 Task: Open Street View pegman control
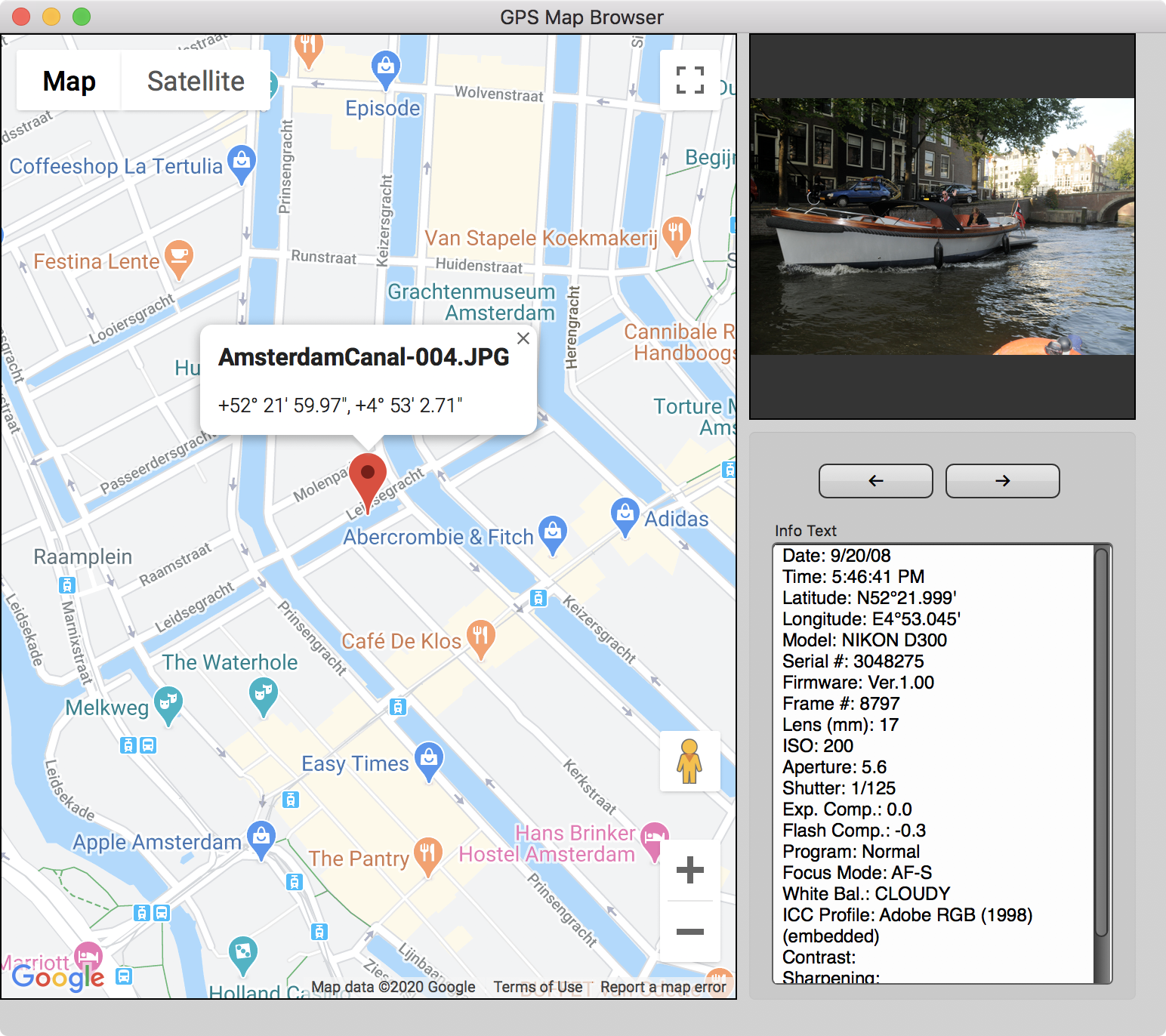coord(689,761)
